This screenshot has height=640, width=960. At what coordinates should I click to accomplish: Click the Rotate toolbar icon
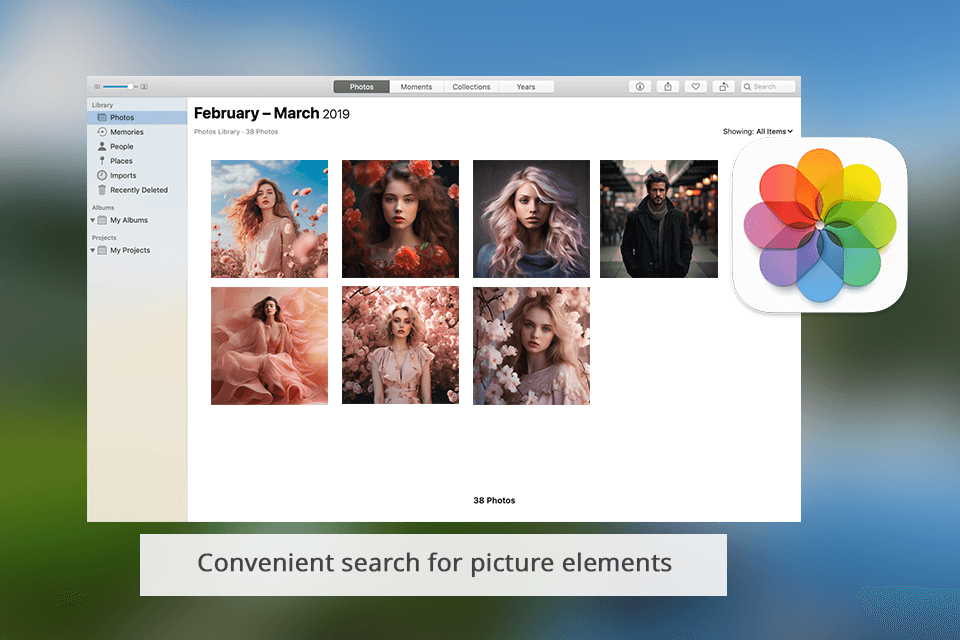(723, 86)
